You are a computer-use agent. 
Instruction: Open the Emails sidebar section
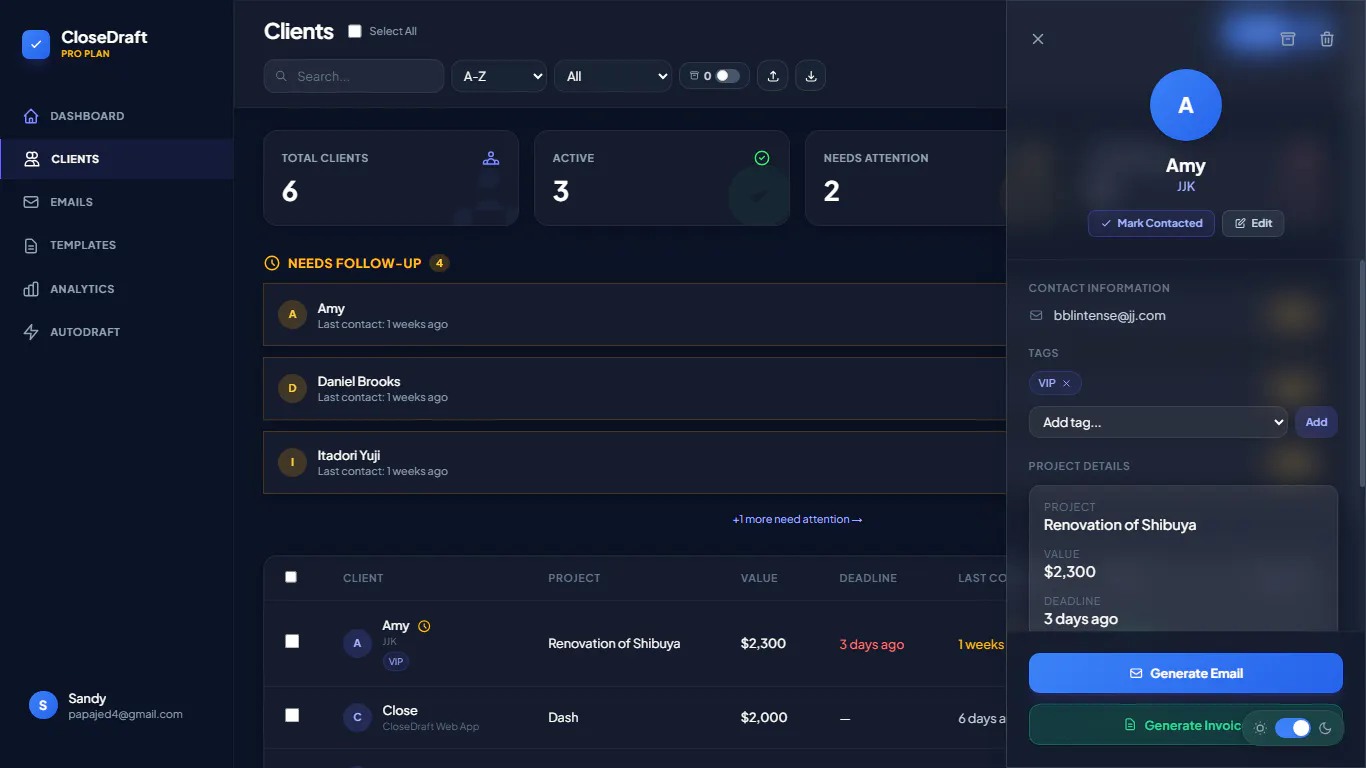tap(117, 202)
